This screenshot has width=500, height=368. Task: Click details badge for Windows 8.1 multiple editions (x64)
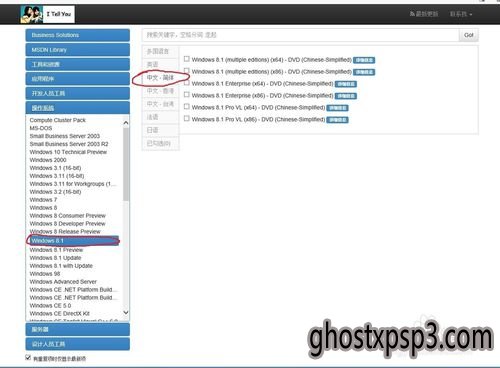[x=364, y=60]
